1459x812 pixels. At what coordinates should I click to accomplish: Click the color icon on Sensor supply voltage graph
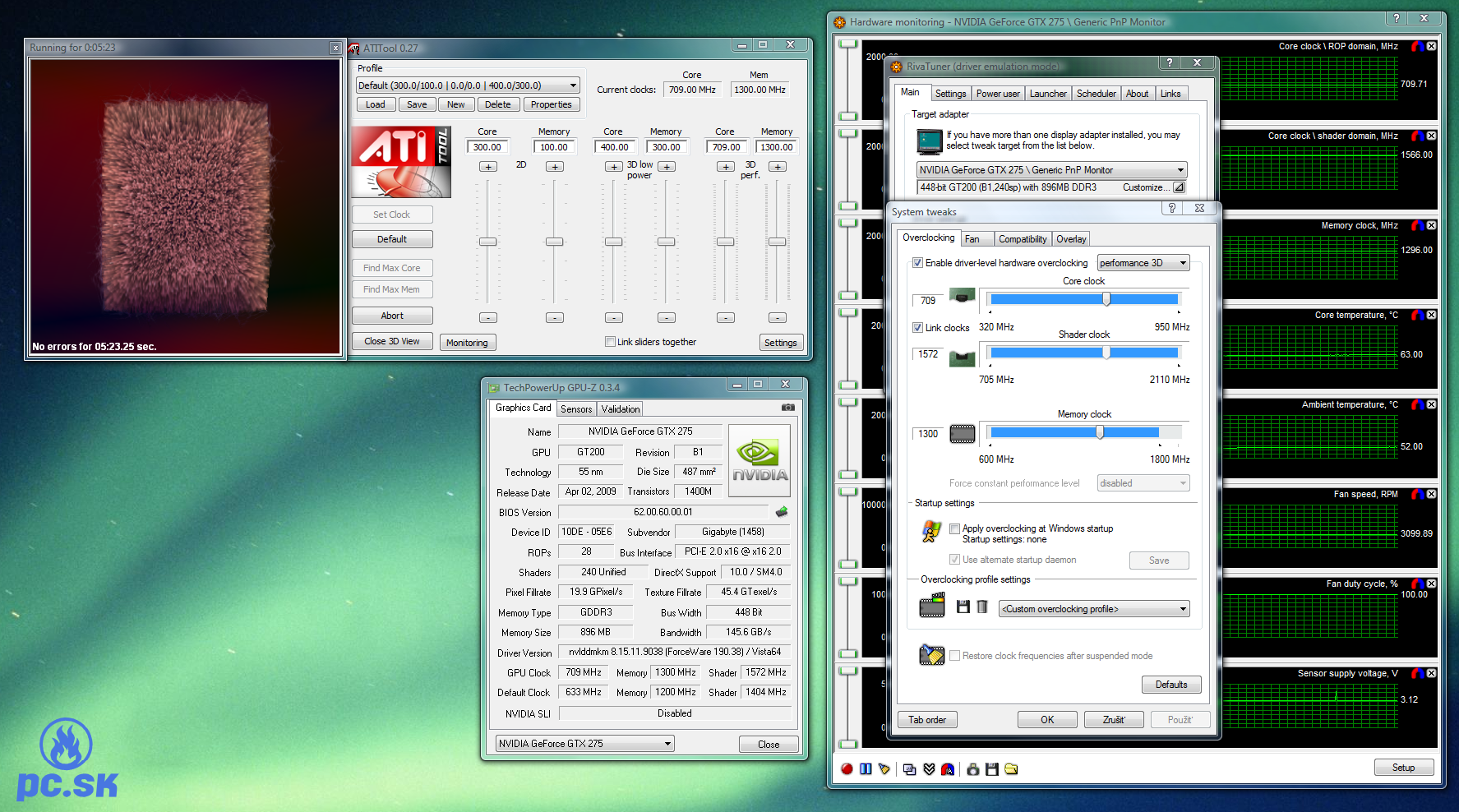1418,674
